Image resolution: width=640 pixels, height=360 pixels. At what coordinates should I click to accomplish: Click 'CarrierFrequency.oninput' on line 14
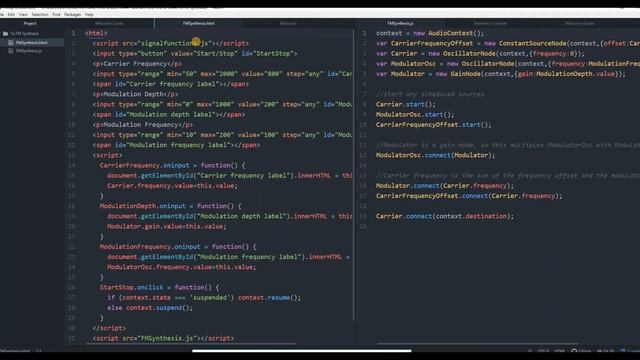click(x=144, y=165)
